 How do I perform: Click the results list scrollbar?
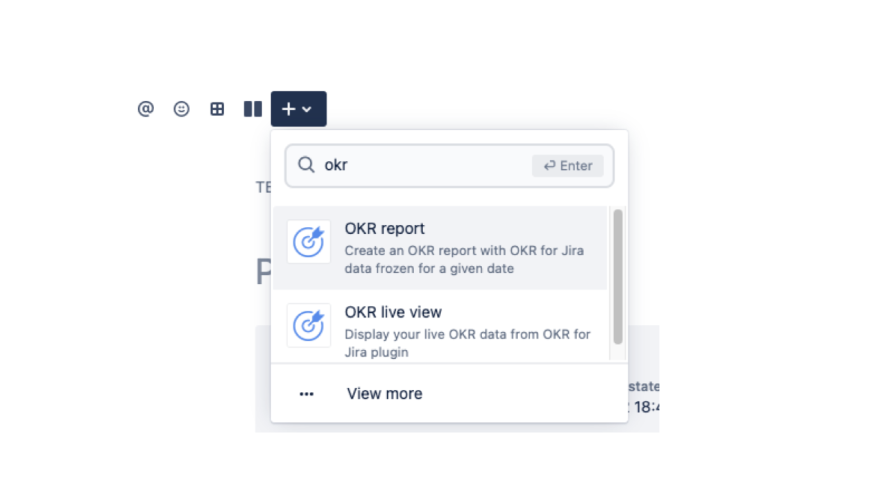[618, 276]
